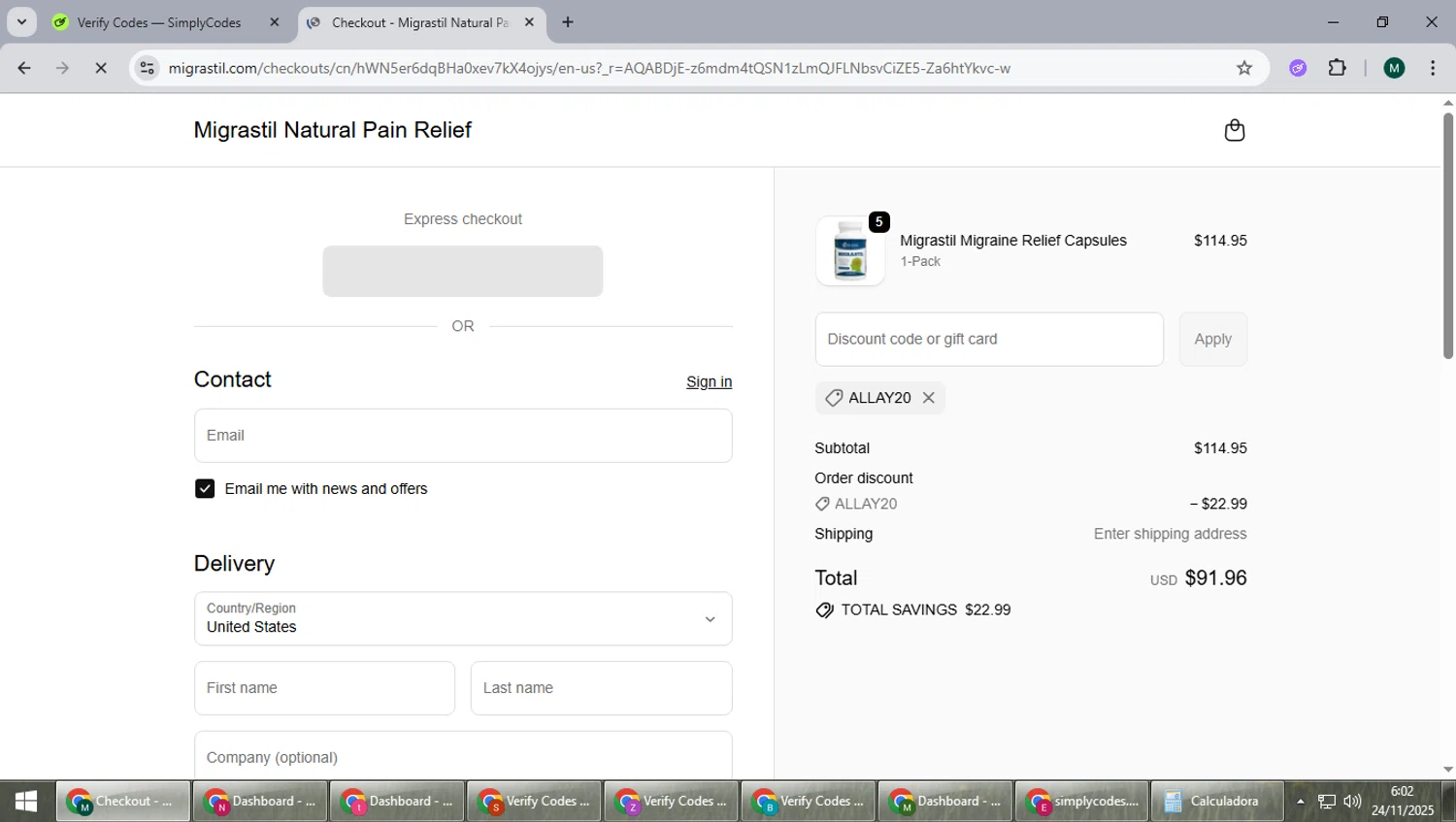
Task: Open simplycodes Chrome window in taskbar
Action: tap(1082, 802)
